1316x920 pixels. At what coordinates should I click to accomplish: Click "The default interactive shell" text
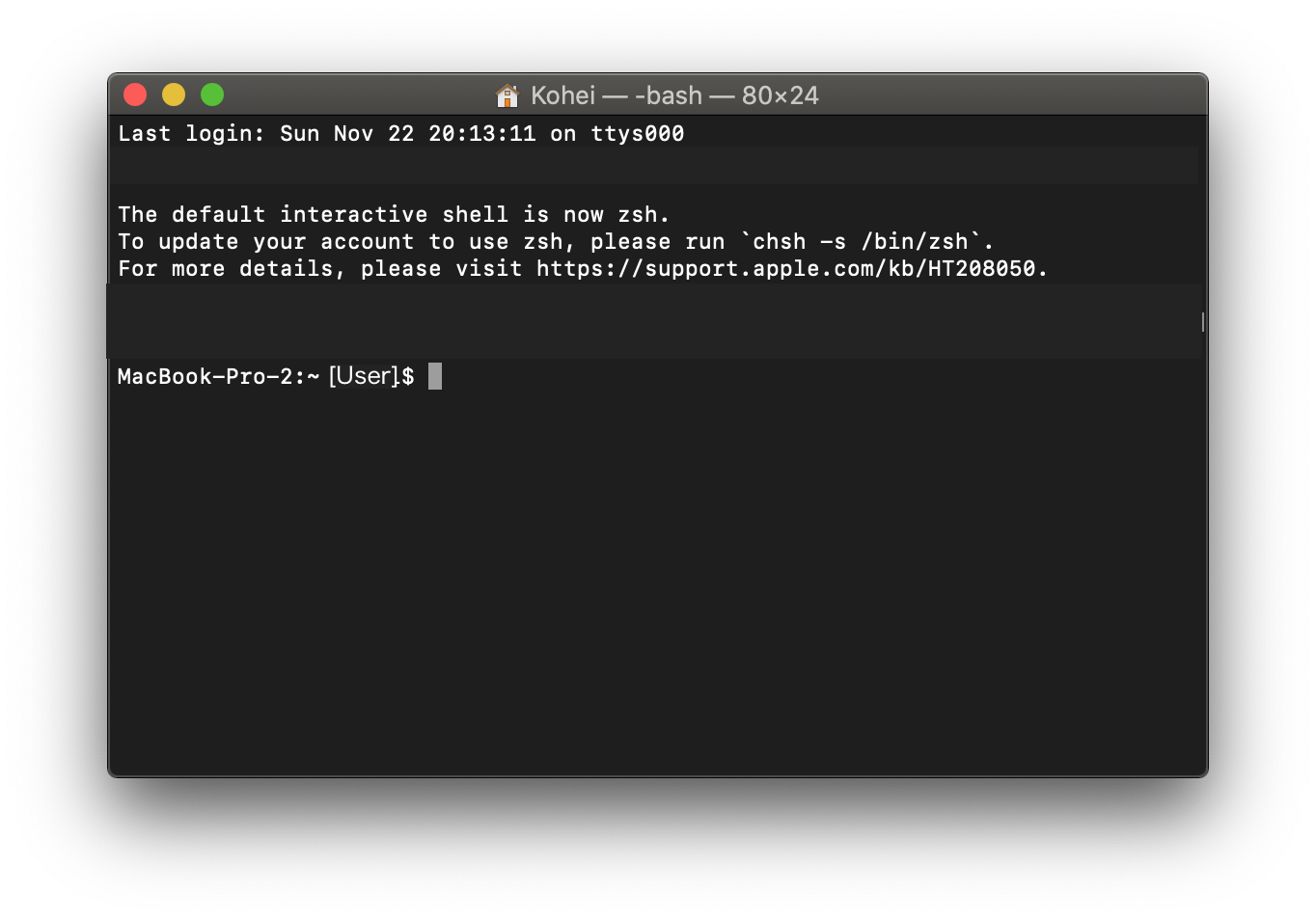[272, 215]
